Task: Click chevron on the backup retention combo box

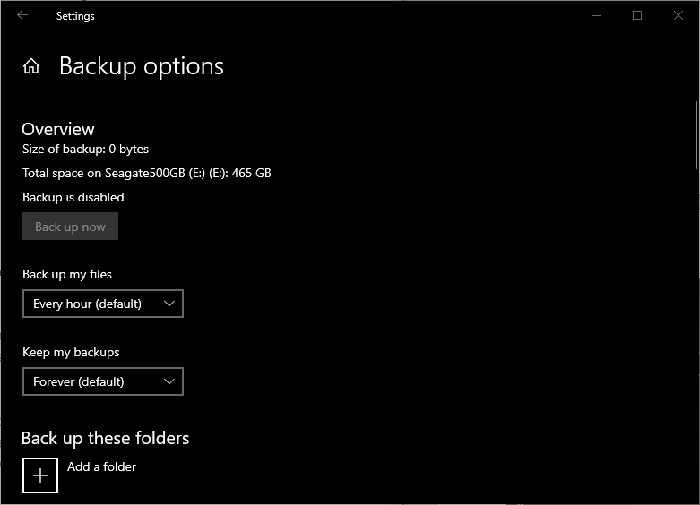Action: tap(168, 381)
